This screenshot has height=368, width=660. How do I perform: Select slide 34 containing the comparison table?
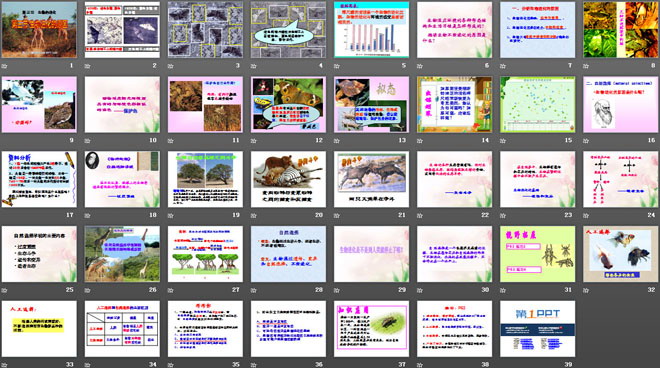click(x=122, y=328)
